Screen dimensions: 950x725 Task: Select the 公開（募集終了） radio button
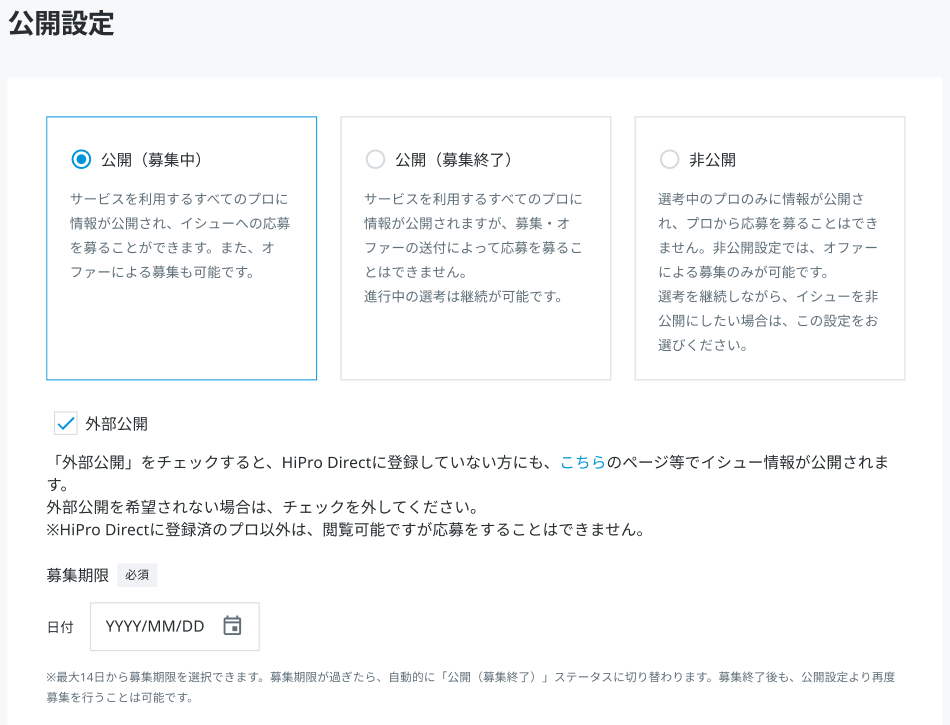coord(375,159)
